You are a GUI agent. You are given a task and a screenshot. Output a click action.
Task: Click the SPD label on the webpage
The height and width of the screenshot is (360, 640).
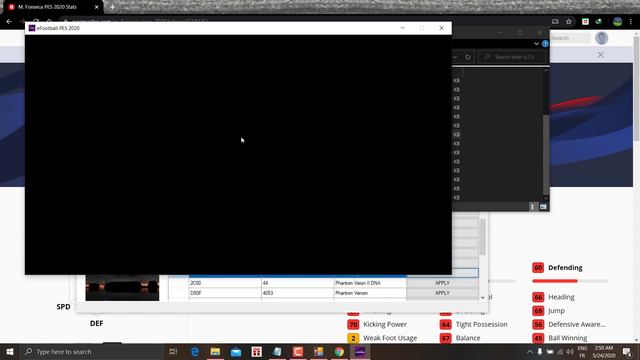click(63, 307)
